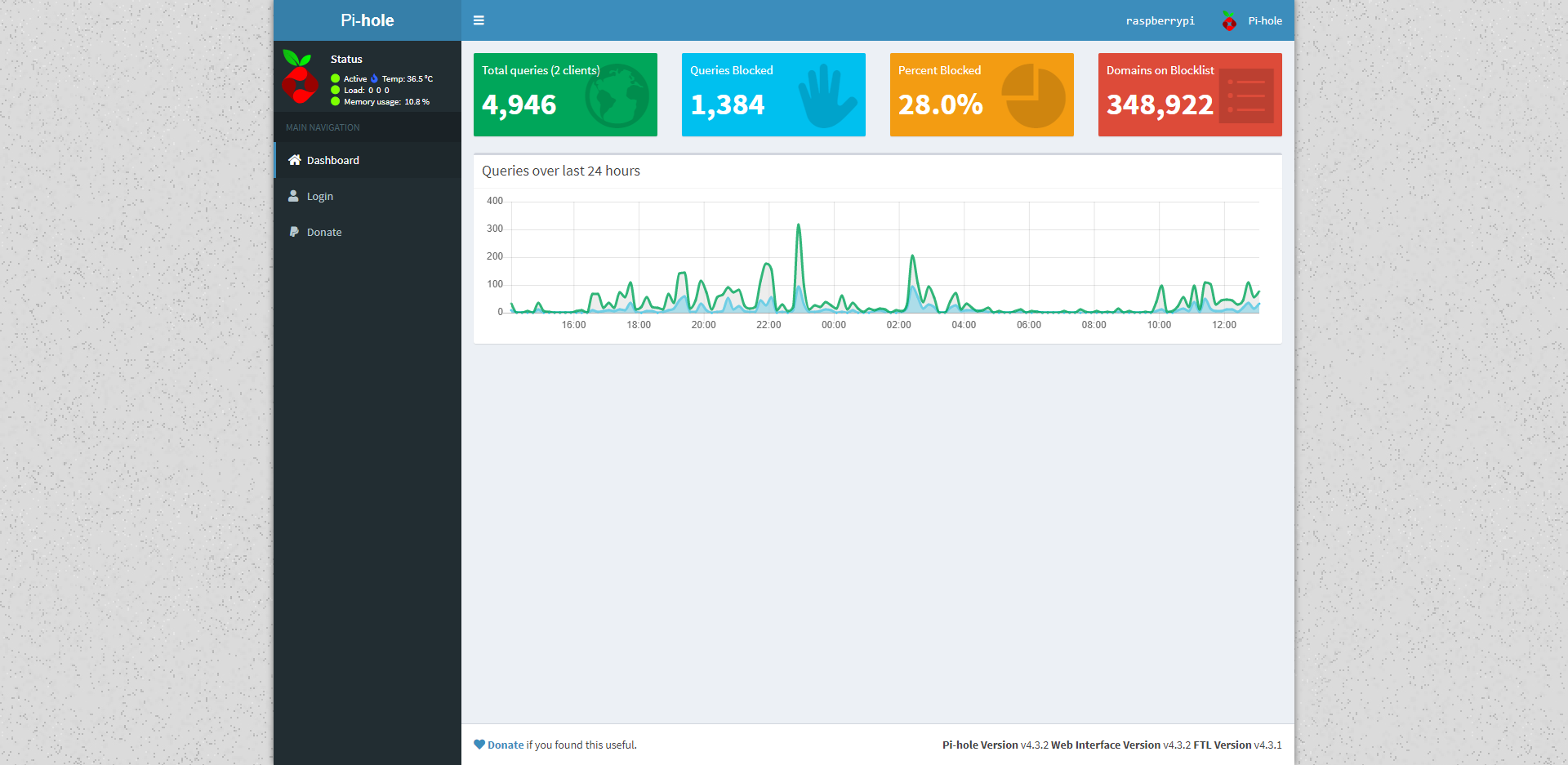This screenshot has height=765, width=1568.
Task: Click the chart peak near 23:00
Action: click(x=798, y=225)
